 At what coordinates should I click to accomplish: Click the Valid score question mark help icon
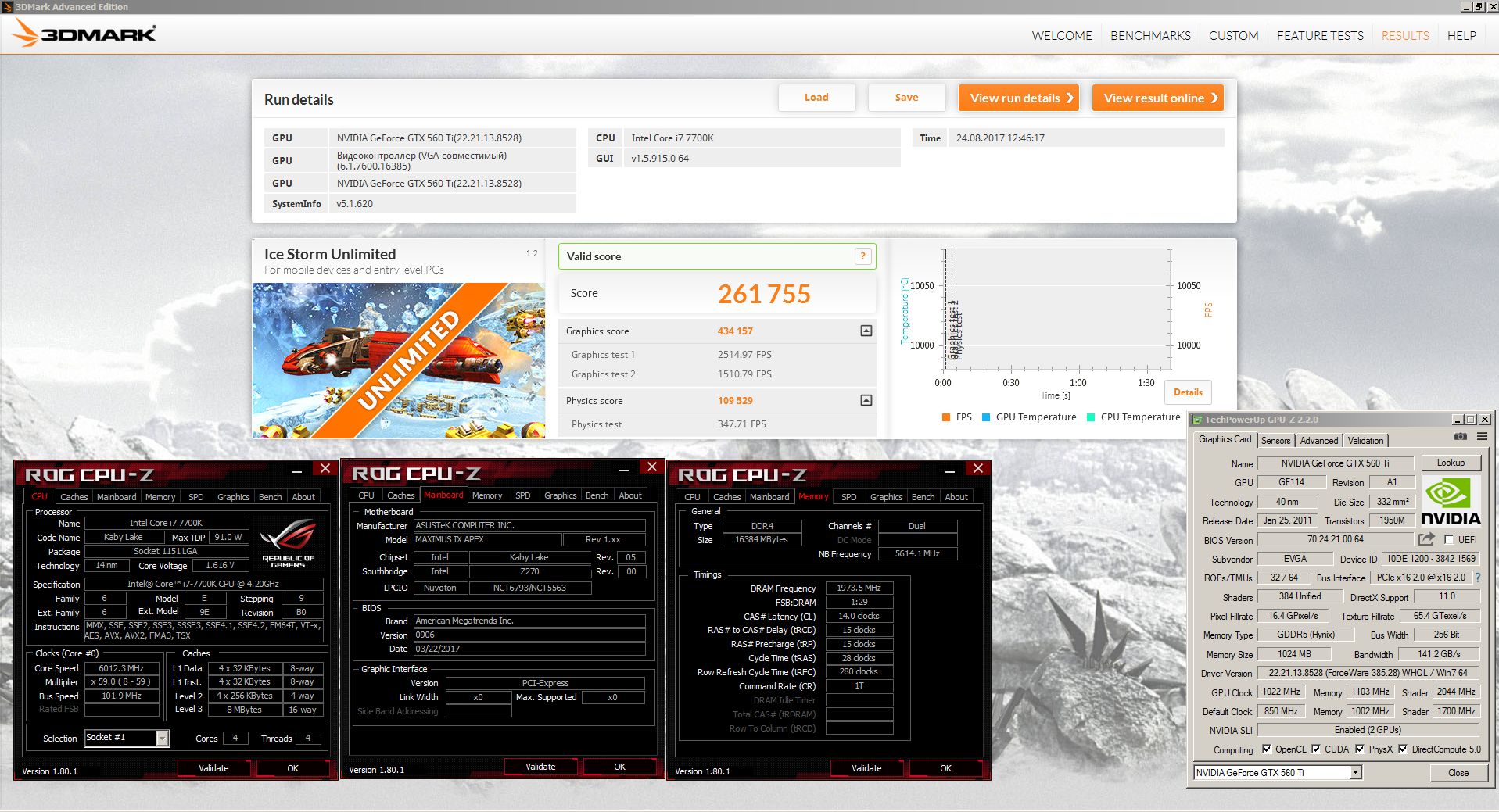(x=863, y=256)
